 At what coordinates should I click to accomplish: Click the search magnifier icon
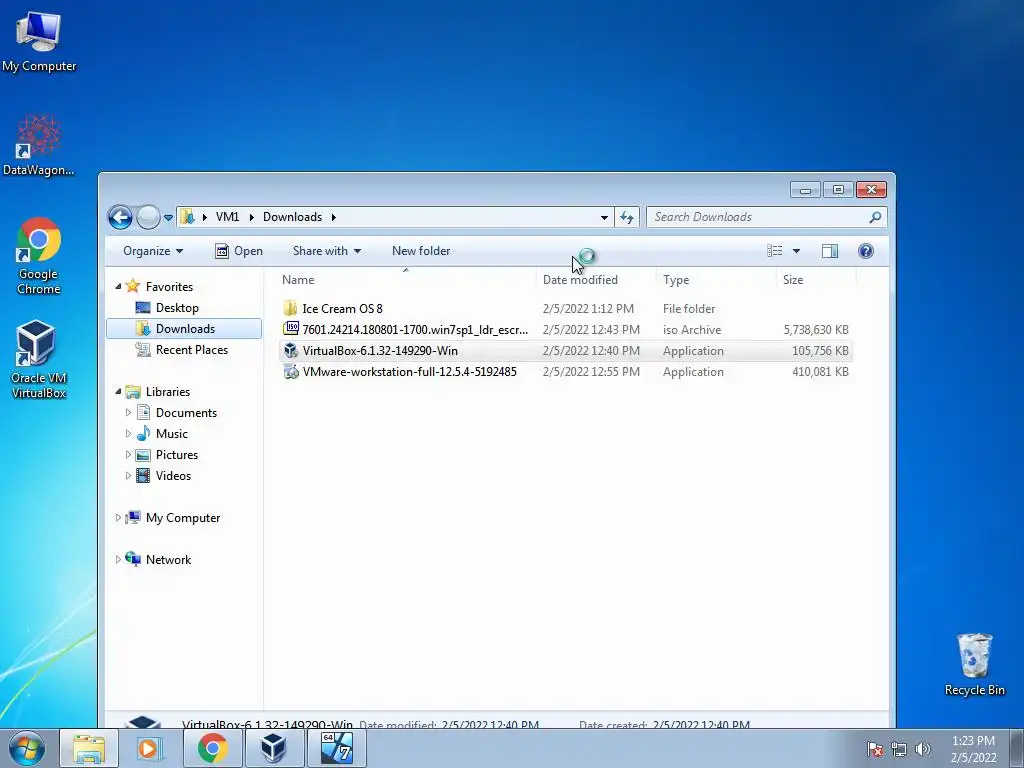click(875, 217)
